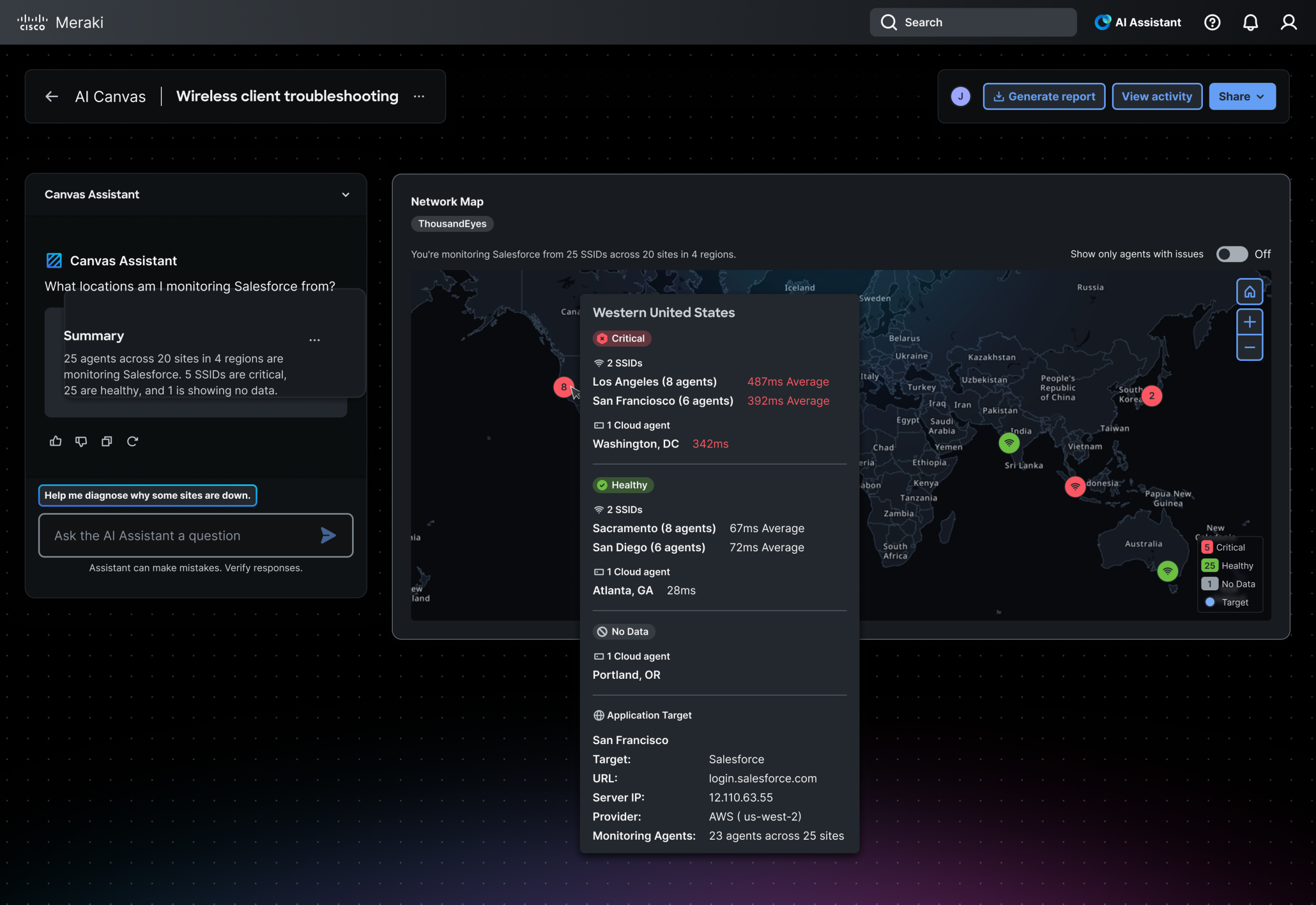Zoom in on the network map
The height and width of the screenshot is (905, 1316).
click(1249, 322)
